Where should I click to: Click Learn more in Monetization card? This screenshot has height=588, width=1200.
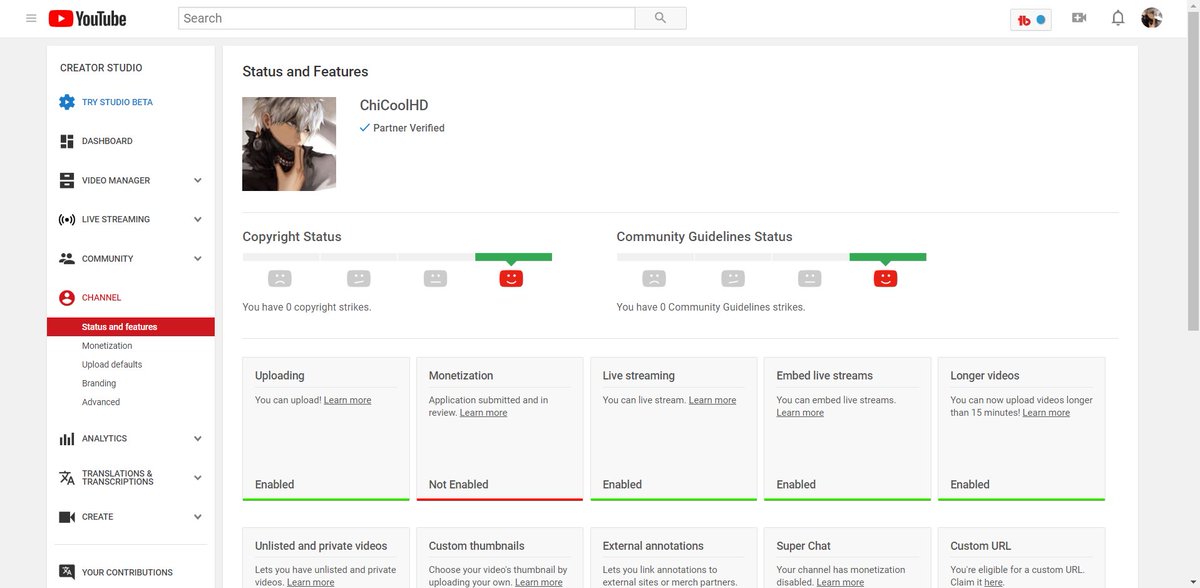[483, 413]
